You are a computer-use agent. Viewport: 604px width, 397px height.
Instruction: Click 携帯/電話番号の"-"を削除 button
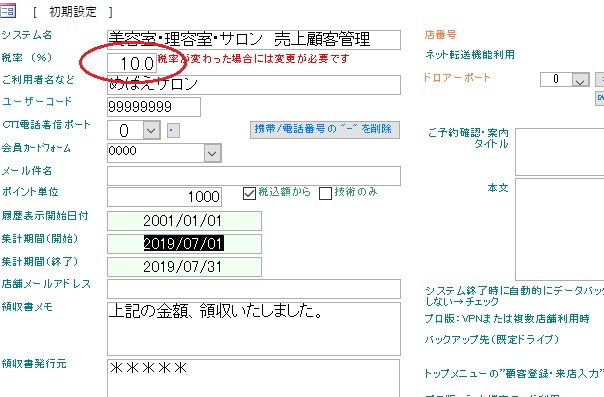325,129
